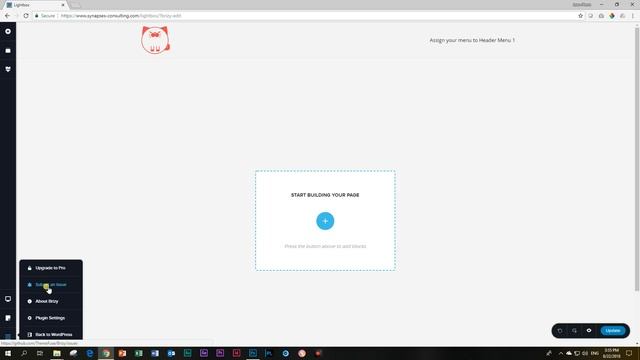The image size is (640, 360).
Task: Select Upgrade to Pro menu entry
Action: [51, 268]
